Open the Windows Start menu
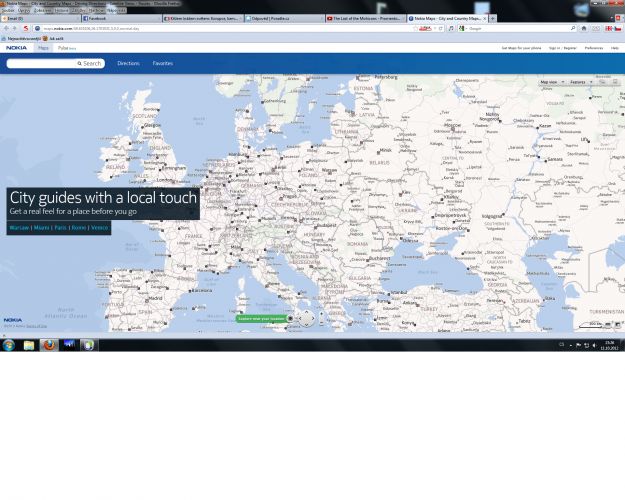Viewport: 625px width, 500px height. (x=8, y=345)
